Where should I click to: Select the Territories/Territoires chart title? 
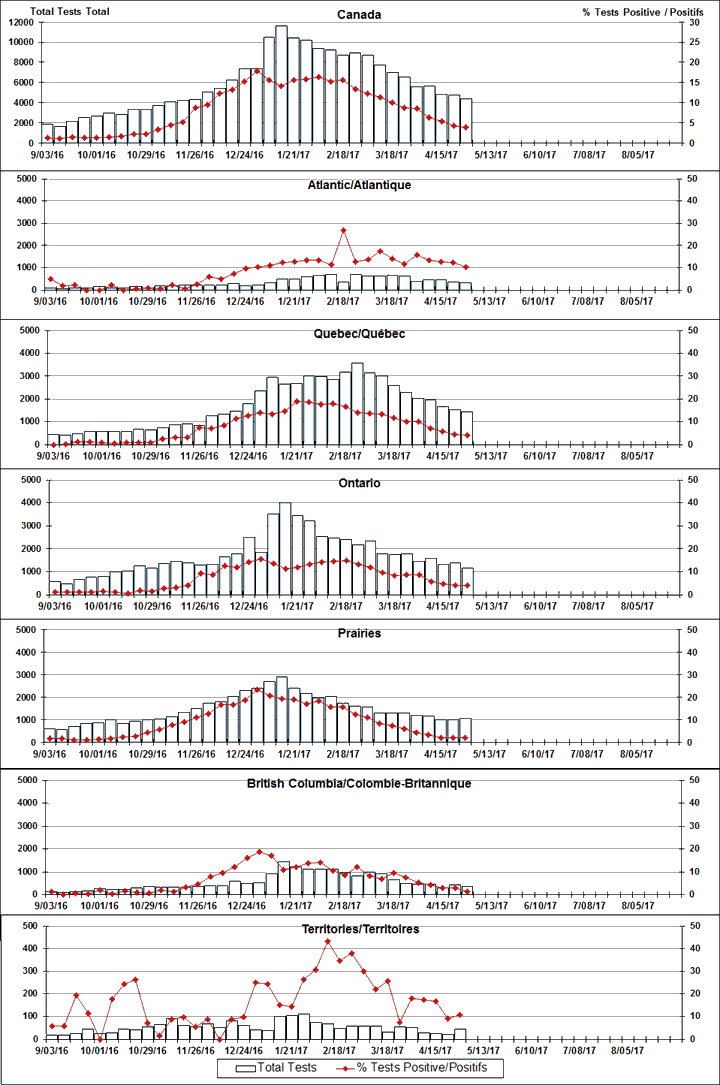click(x=359, y=930)
